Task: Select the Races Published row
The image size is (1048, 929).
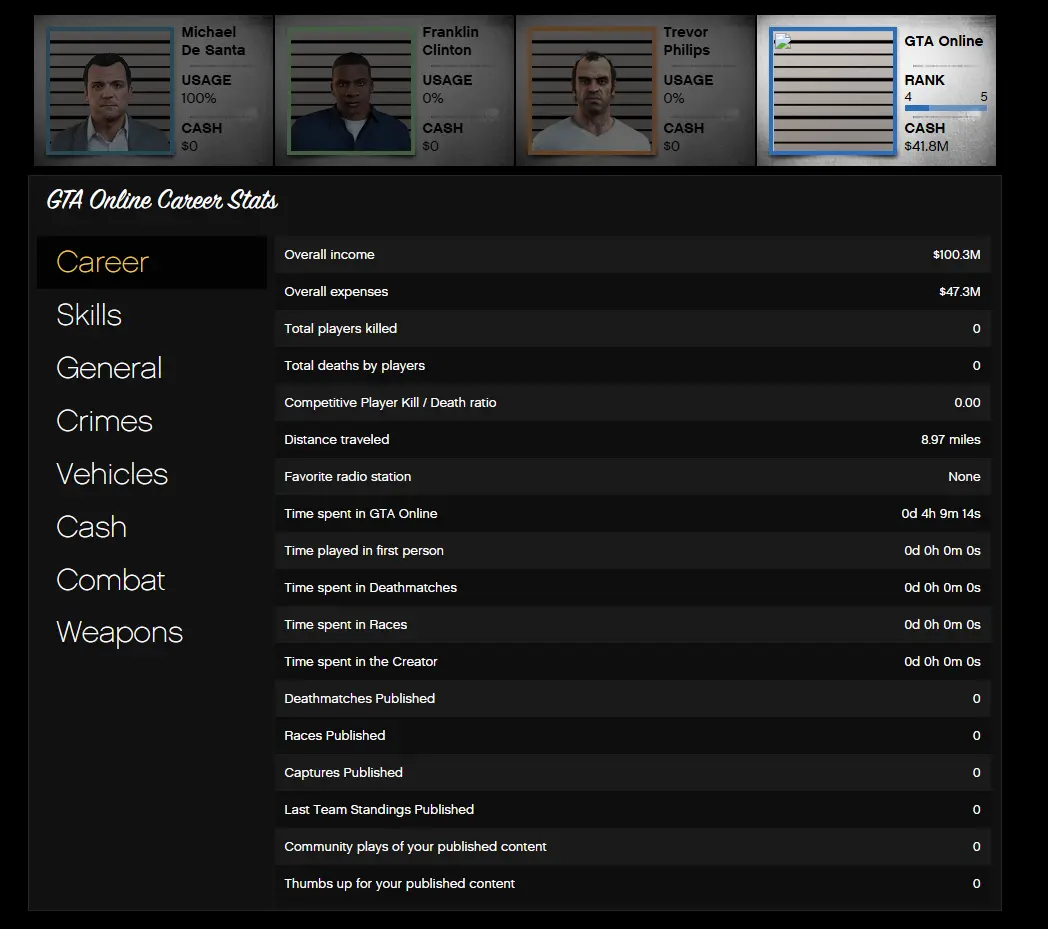Action: click(632, 735)
